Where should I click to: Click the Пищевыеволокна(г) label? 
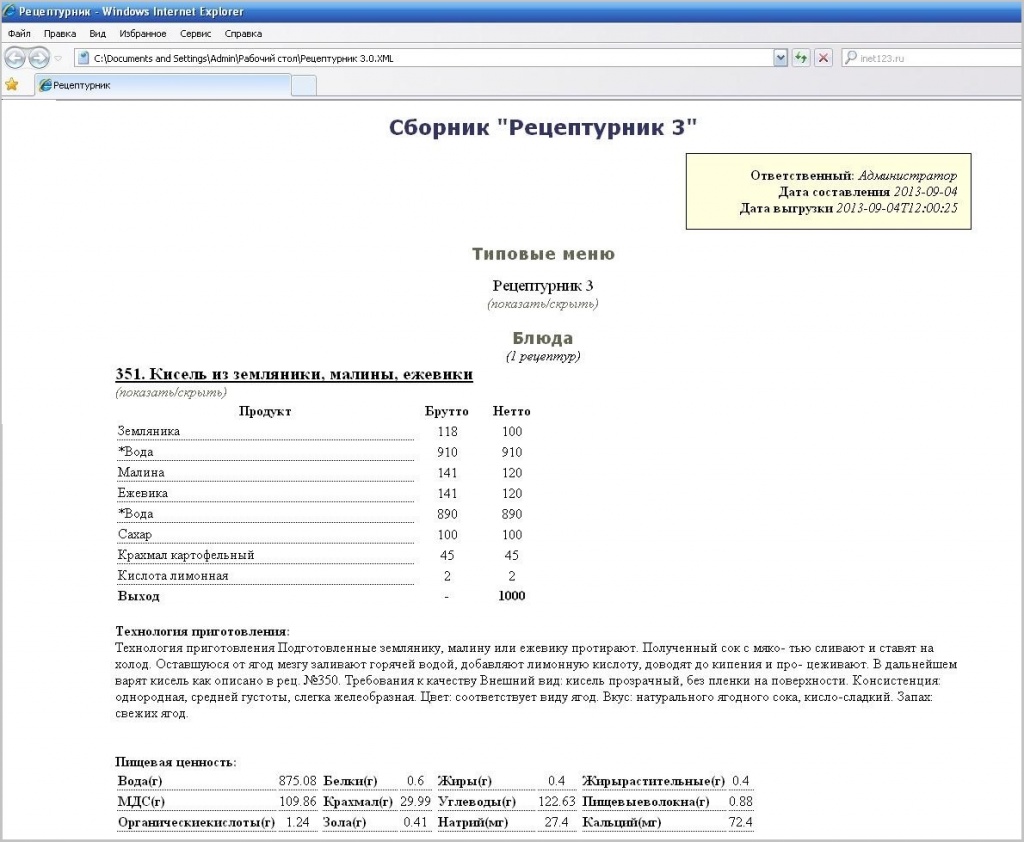click(646, 802)
